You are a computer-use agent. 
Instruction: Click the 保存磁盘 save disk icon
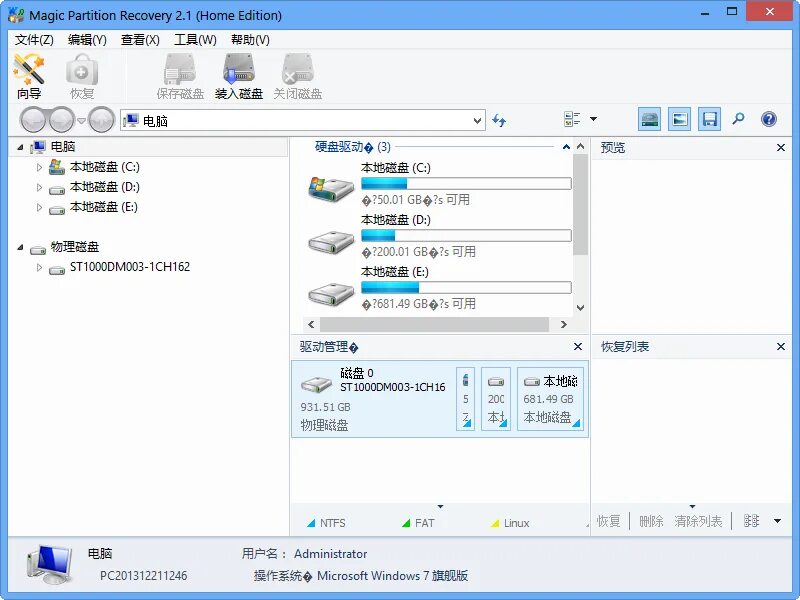click(180, 76)
